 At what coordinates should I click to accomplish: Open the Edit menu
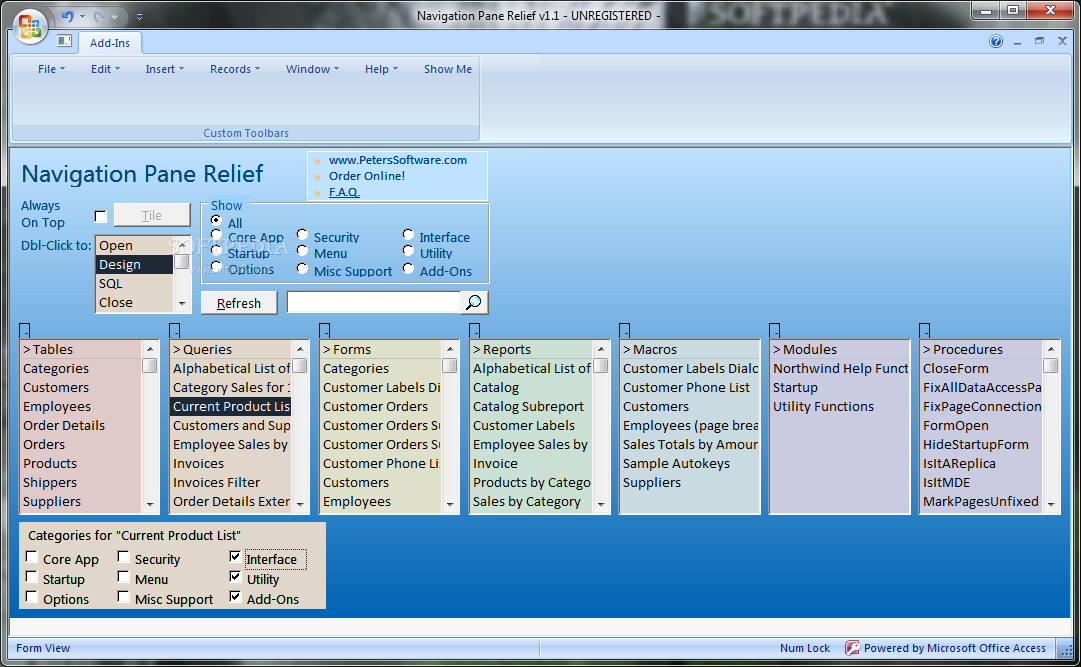coord(105,69)
